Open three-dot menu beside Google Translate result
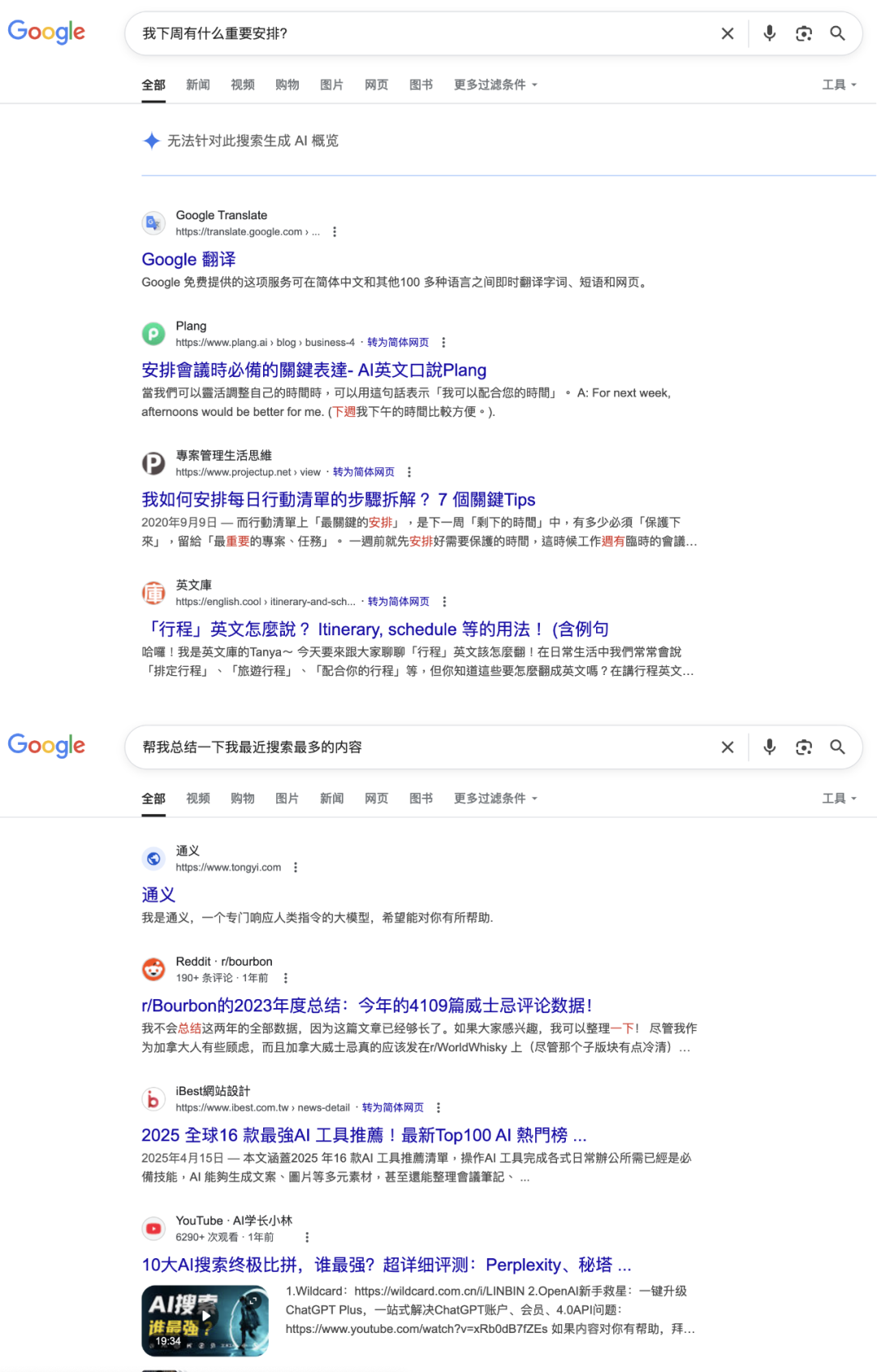The height and width of the screenshot is (1372, 877). point(335,232)
